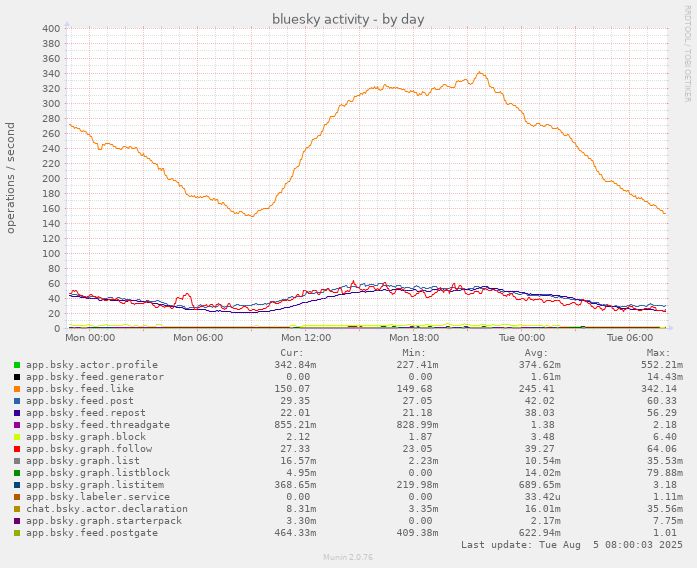The width and height of the screenshot is (697, 568).
Task: Click the low point of orange curve near 150
Action: point(252,216)
